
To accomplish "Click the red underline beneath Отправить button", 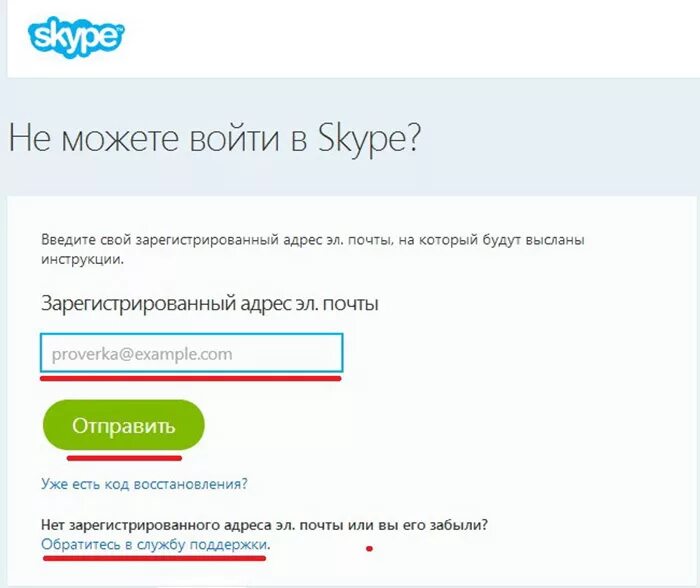I will (x=124, y=458).
